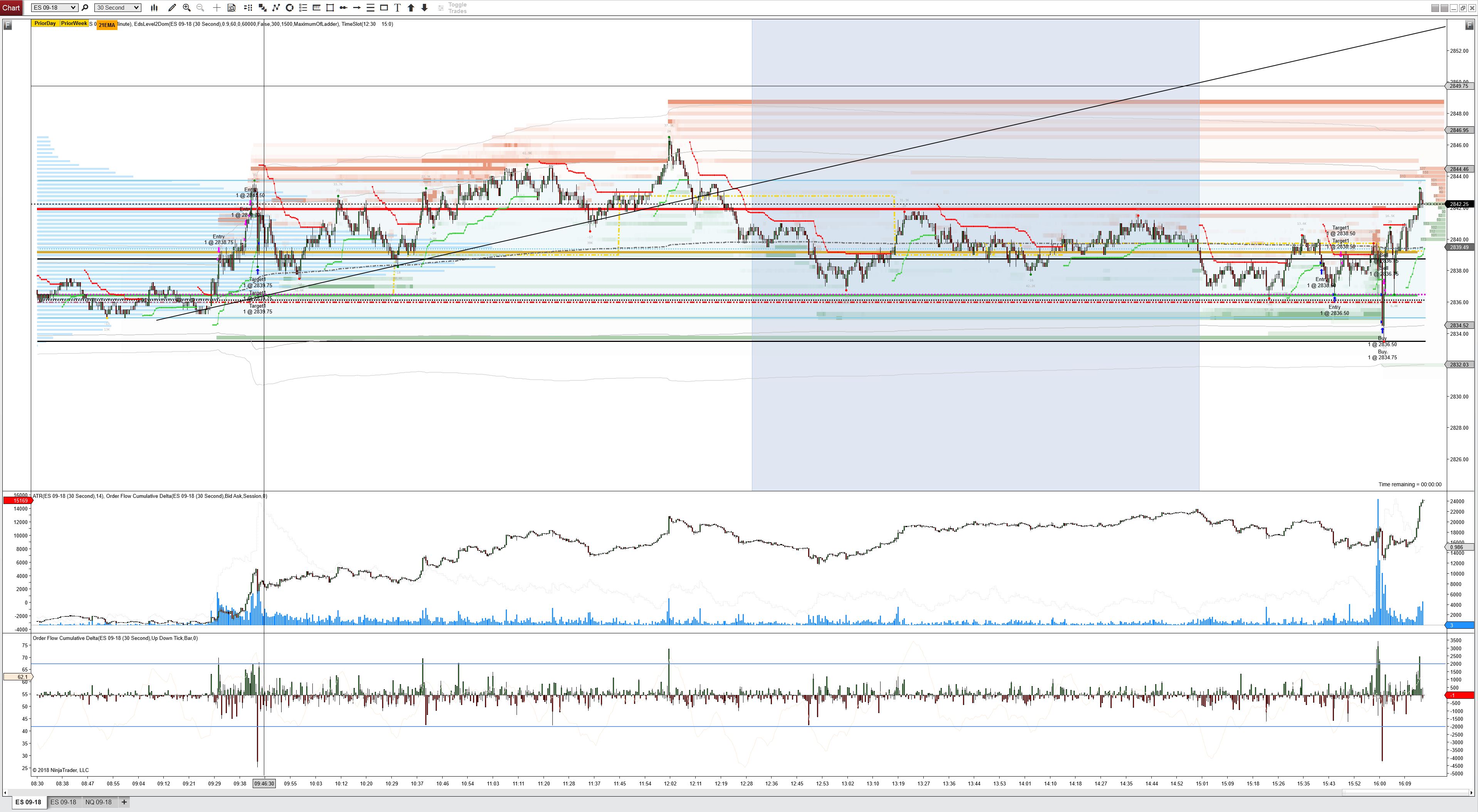Click the Zoom Out magnifier

coord(200,7)
